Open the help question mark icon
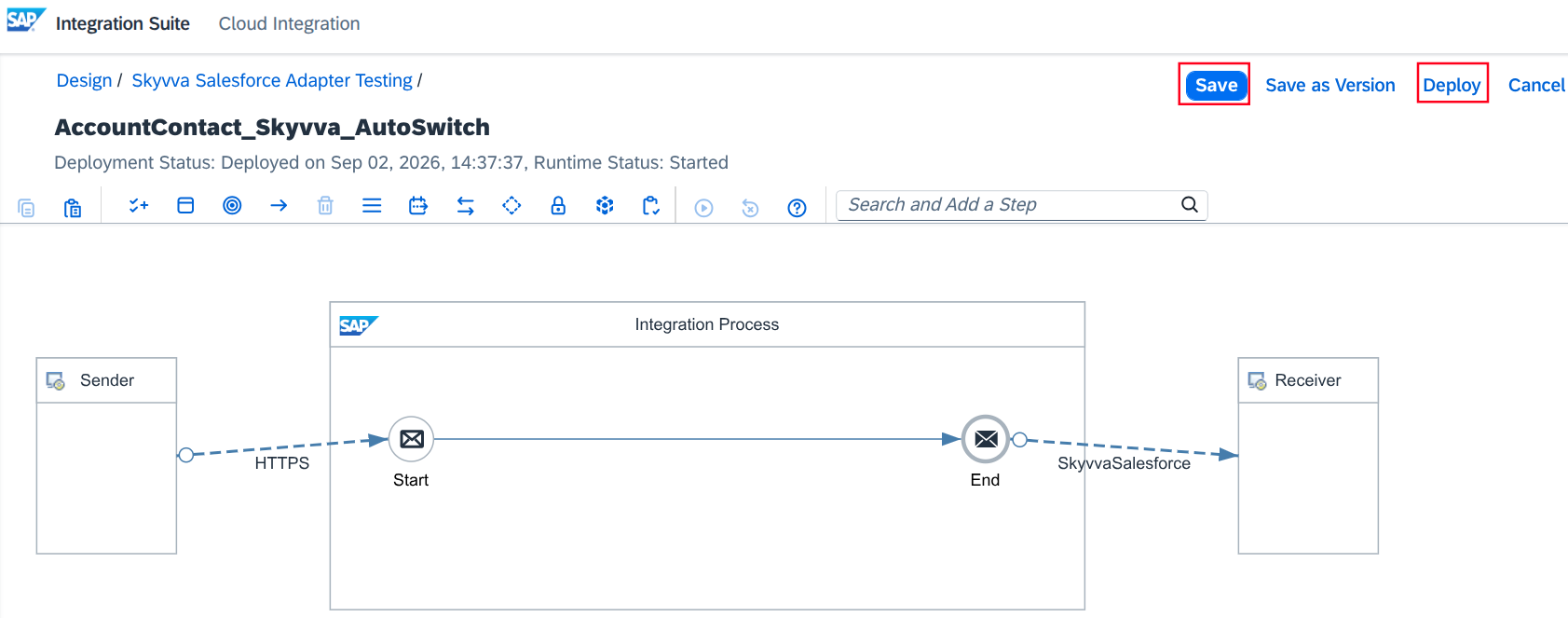The width and height of the screenshot is (1568, 618). click(797, 208)
